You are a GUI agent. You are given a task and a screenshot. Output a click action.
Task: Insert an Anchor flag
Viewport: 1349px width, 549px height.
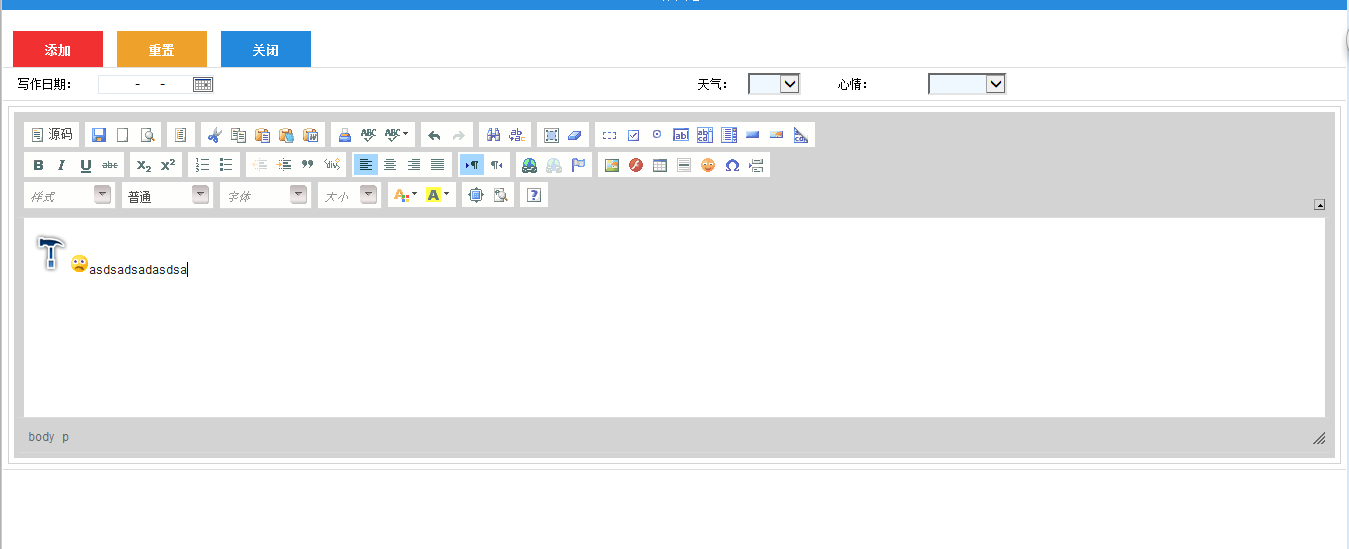click(x=578, y=165)
